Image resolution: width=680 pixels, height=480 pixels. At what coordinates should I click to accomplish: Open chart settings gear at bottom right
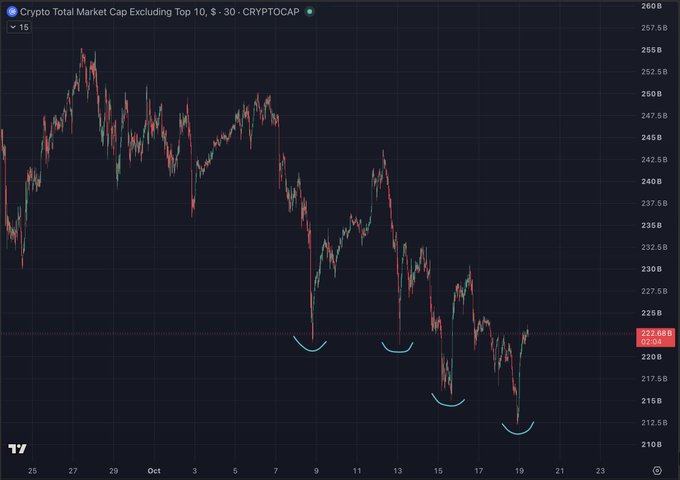click(657, 470)
